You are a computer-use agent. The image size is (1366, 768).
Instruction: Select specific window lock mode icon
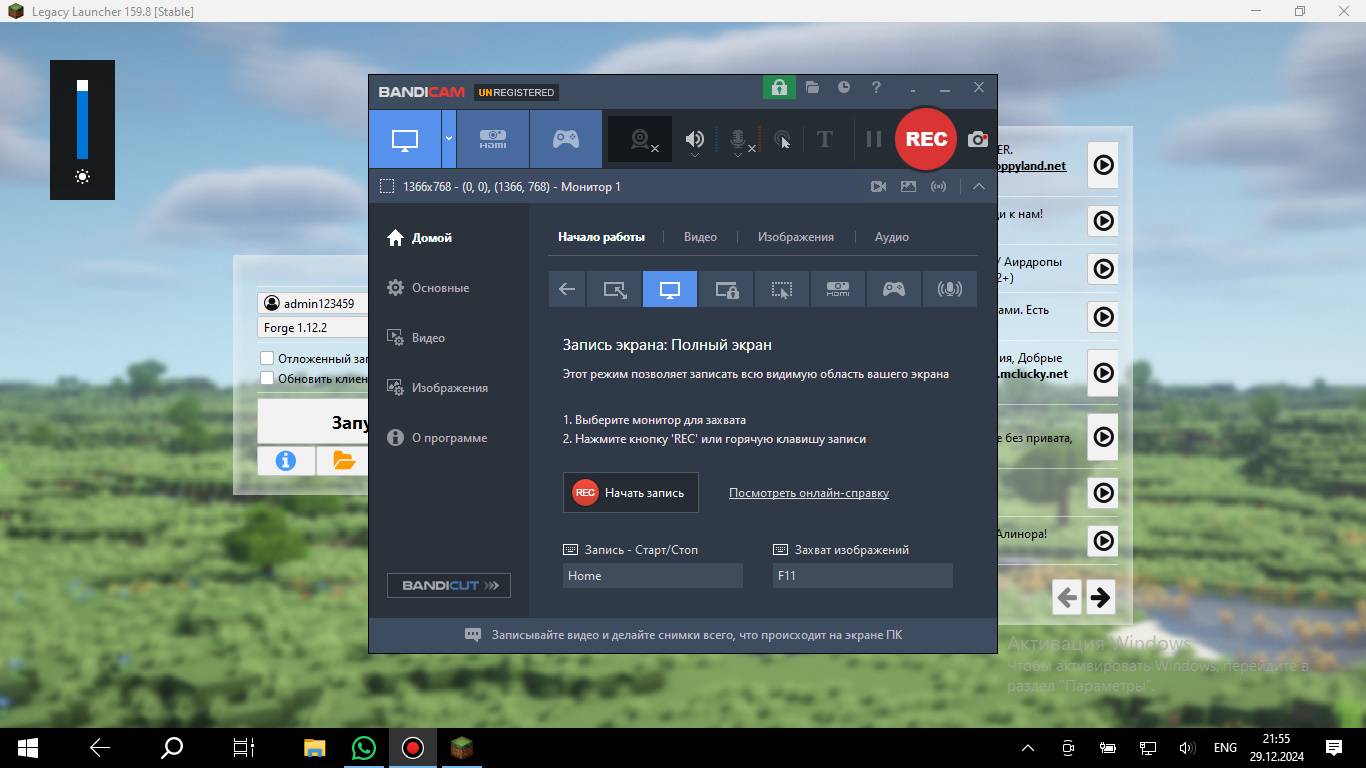point(726,289)
